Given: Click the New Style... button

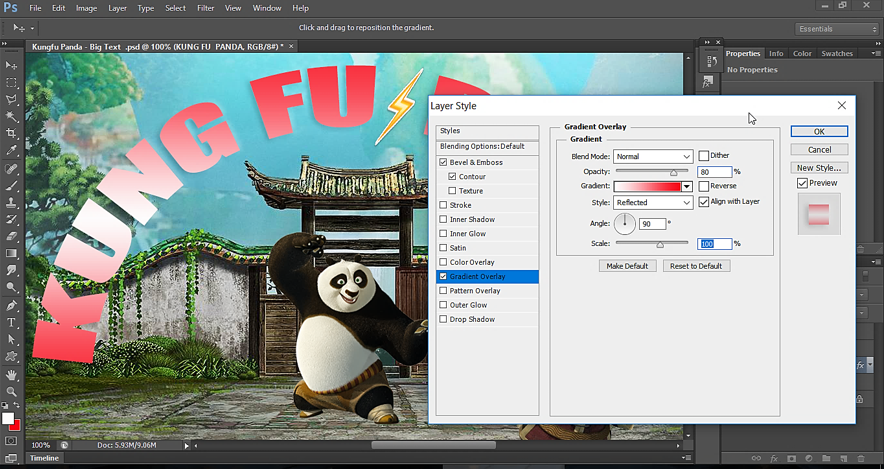Looking at the screenshot, I should pos(819,168).
